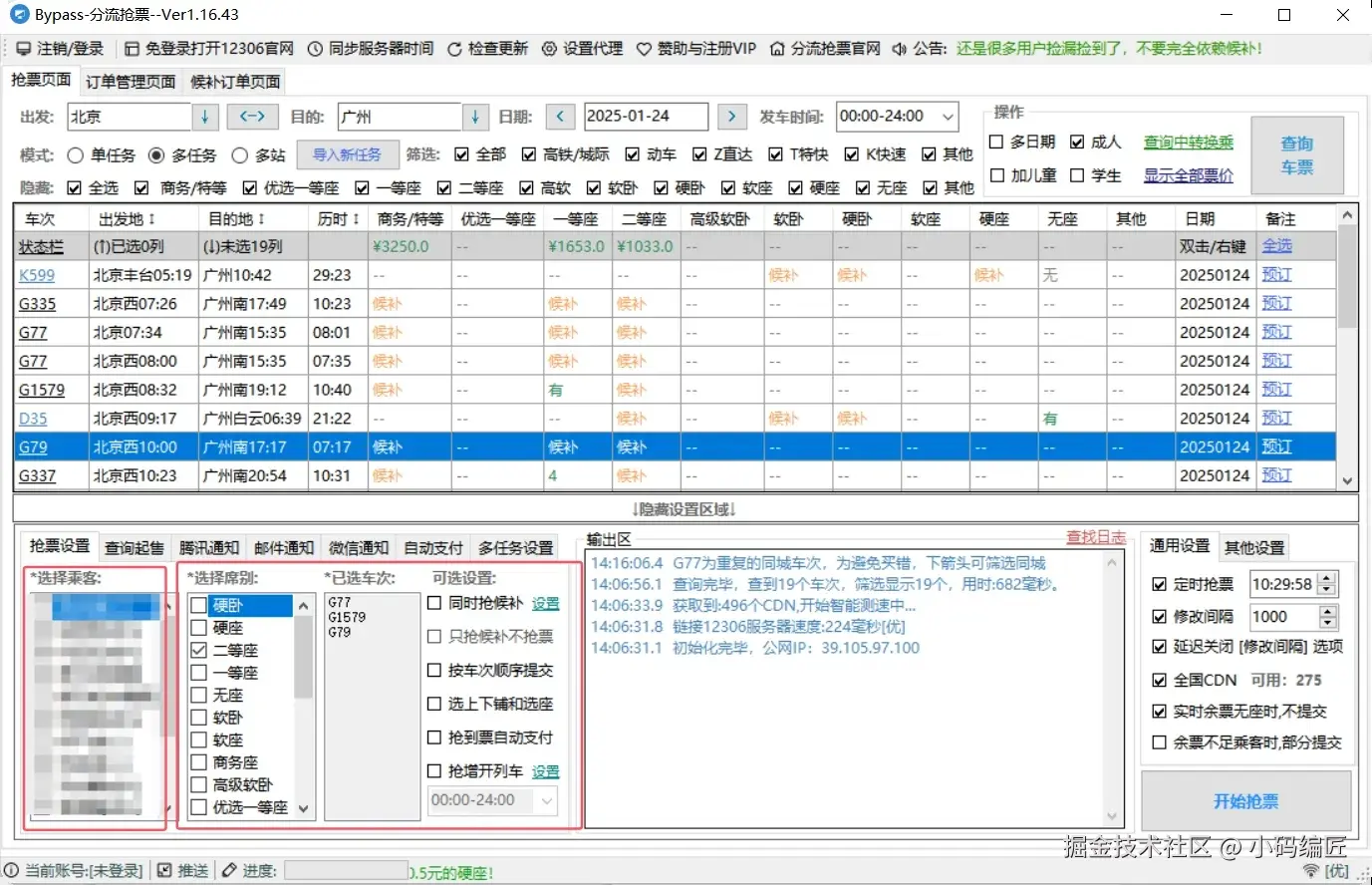Click the 检查更新 refresh icon
Screen dimensions: 1372x885
[454, 49]
